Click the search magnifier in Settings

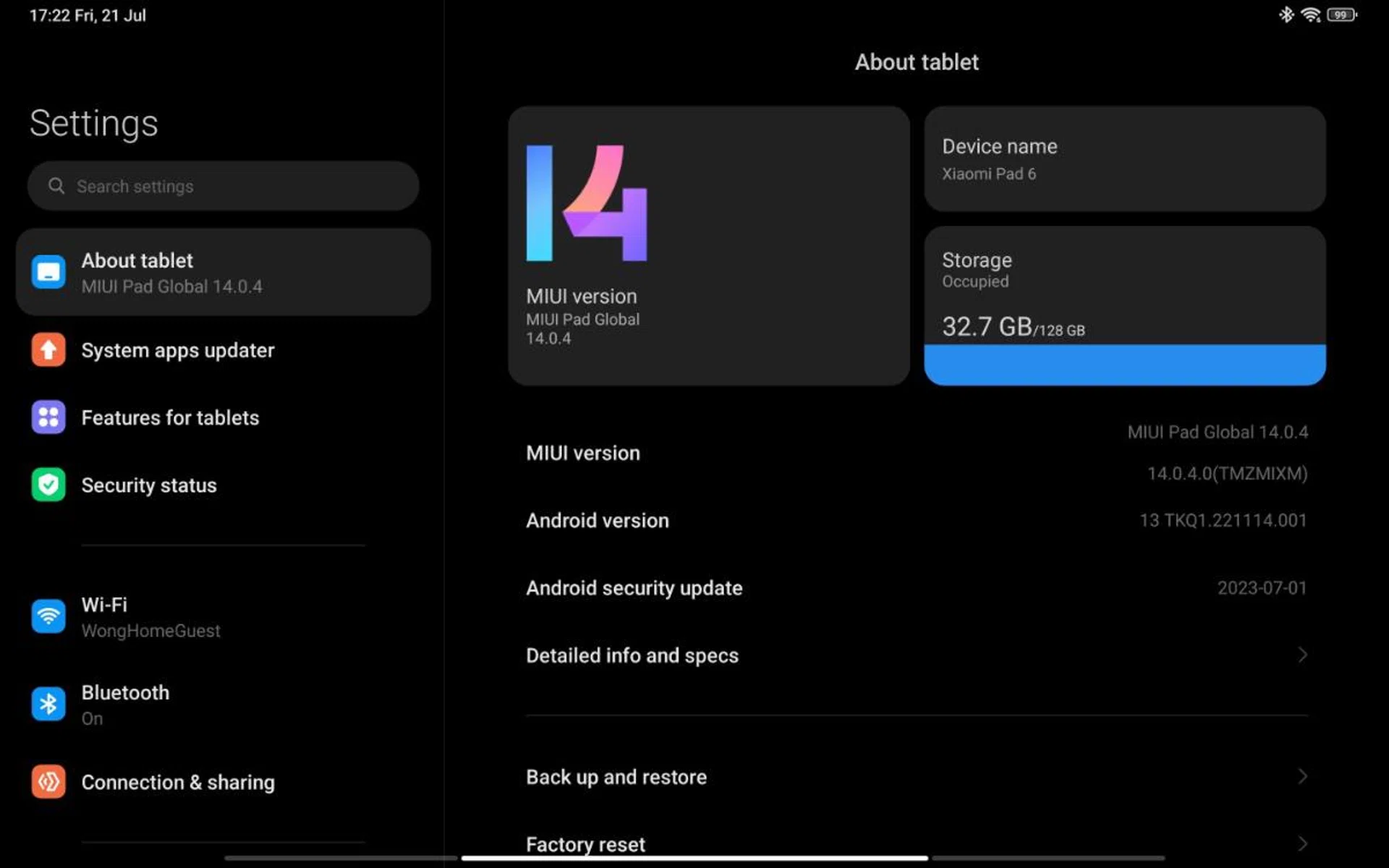click(x=56, y=186)
